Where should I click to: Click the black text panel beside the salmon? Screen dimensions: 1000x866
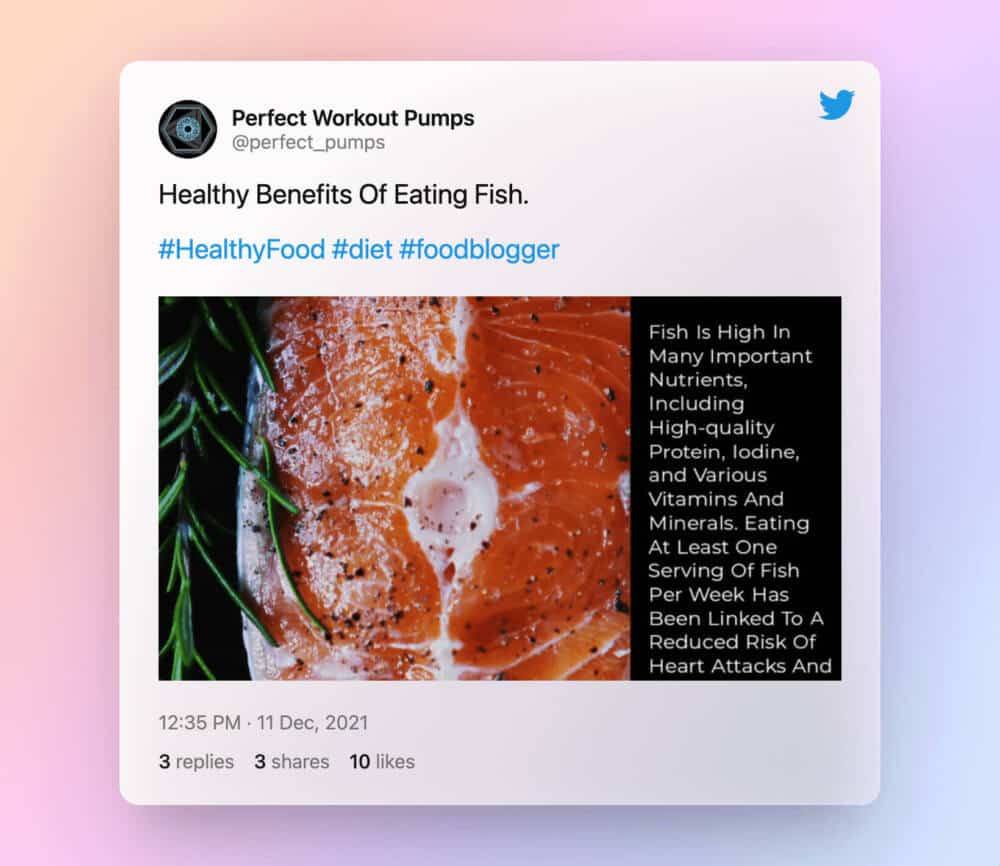click(736, 488)
